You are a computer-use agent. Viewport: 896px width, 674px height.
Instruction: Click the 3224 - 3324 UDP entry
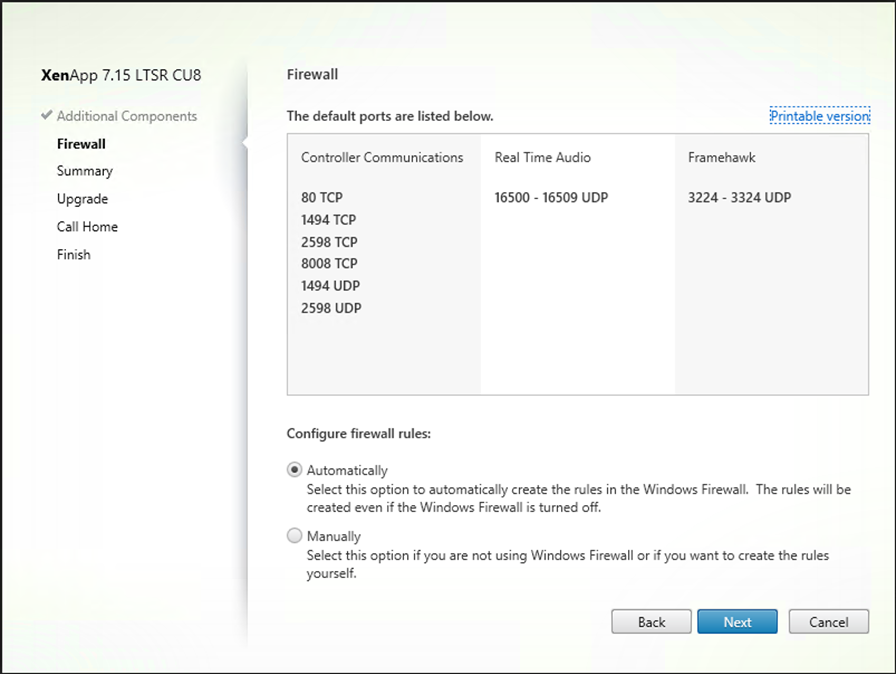click(739, 198)
